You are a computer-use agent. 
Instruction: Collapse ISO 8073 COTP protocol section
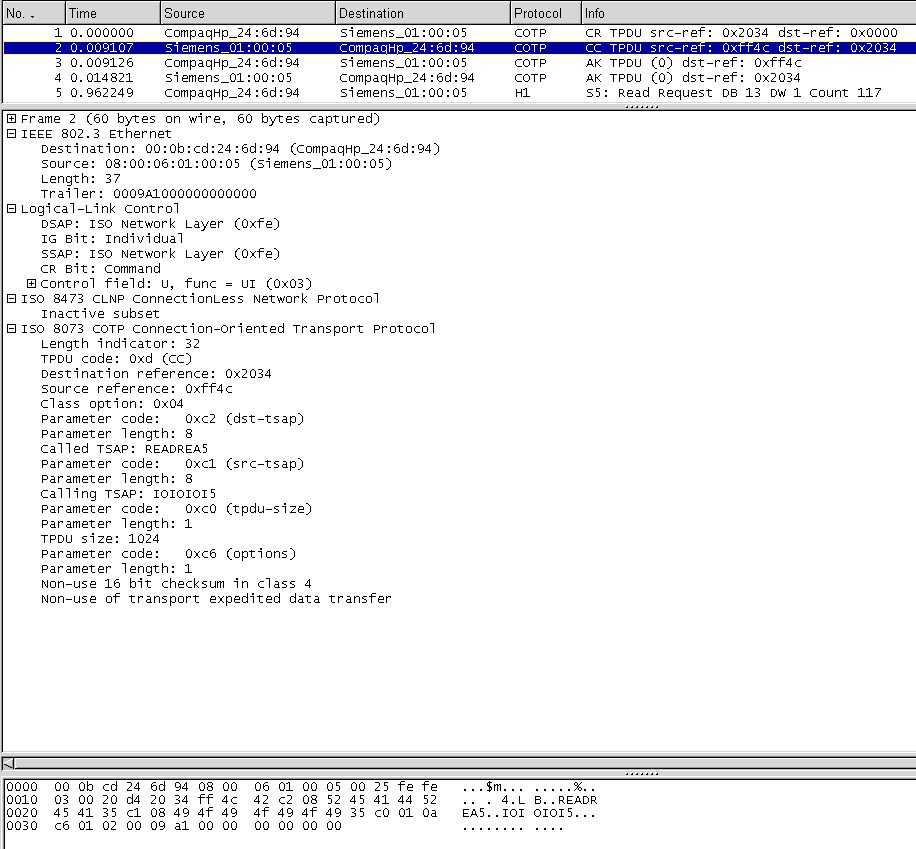click(x=11, y=329)
